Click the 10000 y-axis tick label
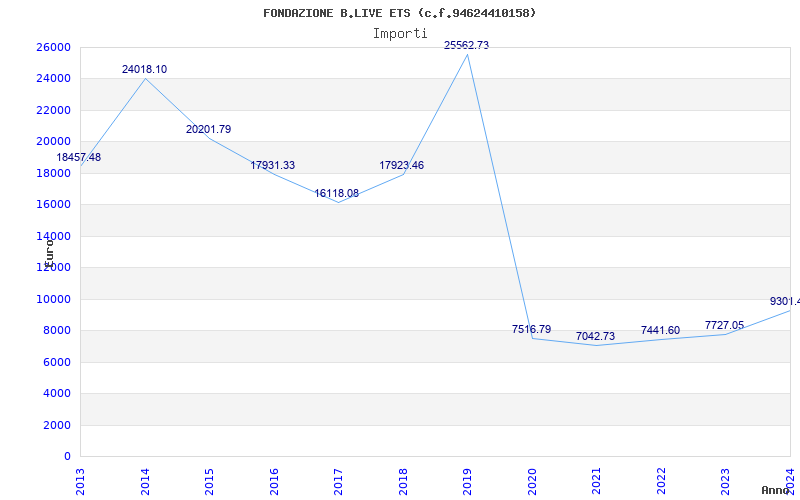The height and width of the screenshot is (500, 800). click(53, 299)
